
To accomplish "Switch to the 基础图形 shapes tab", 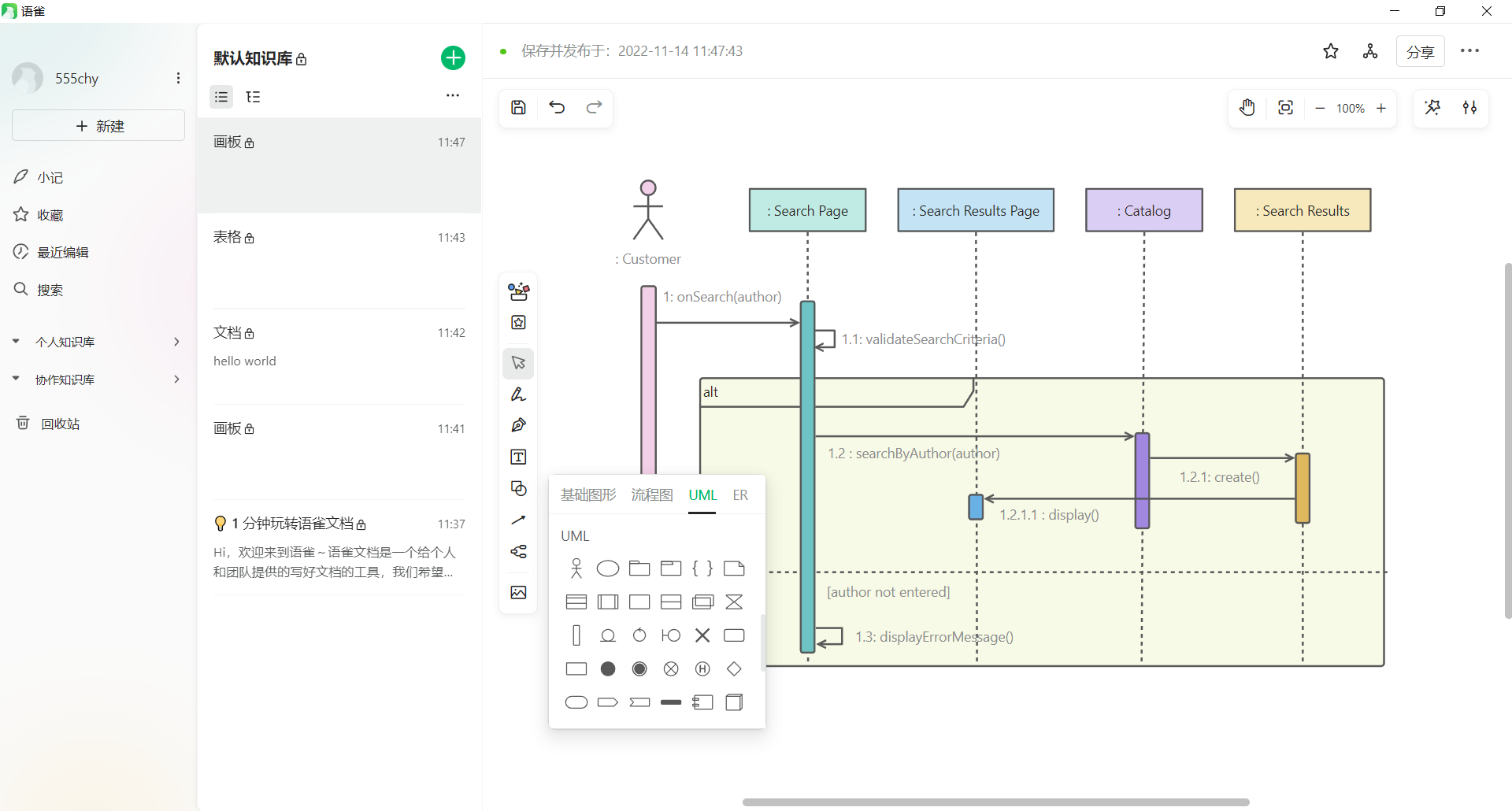I will pos(588,495).
